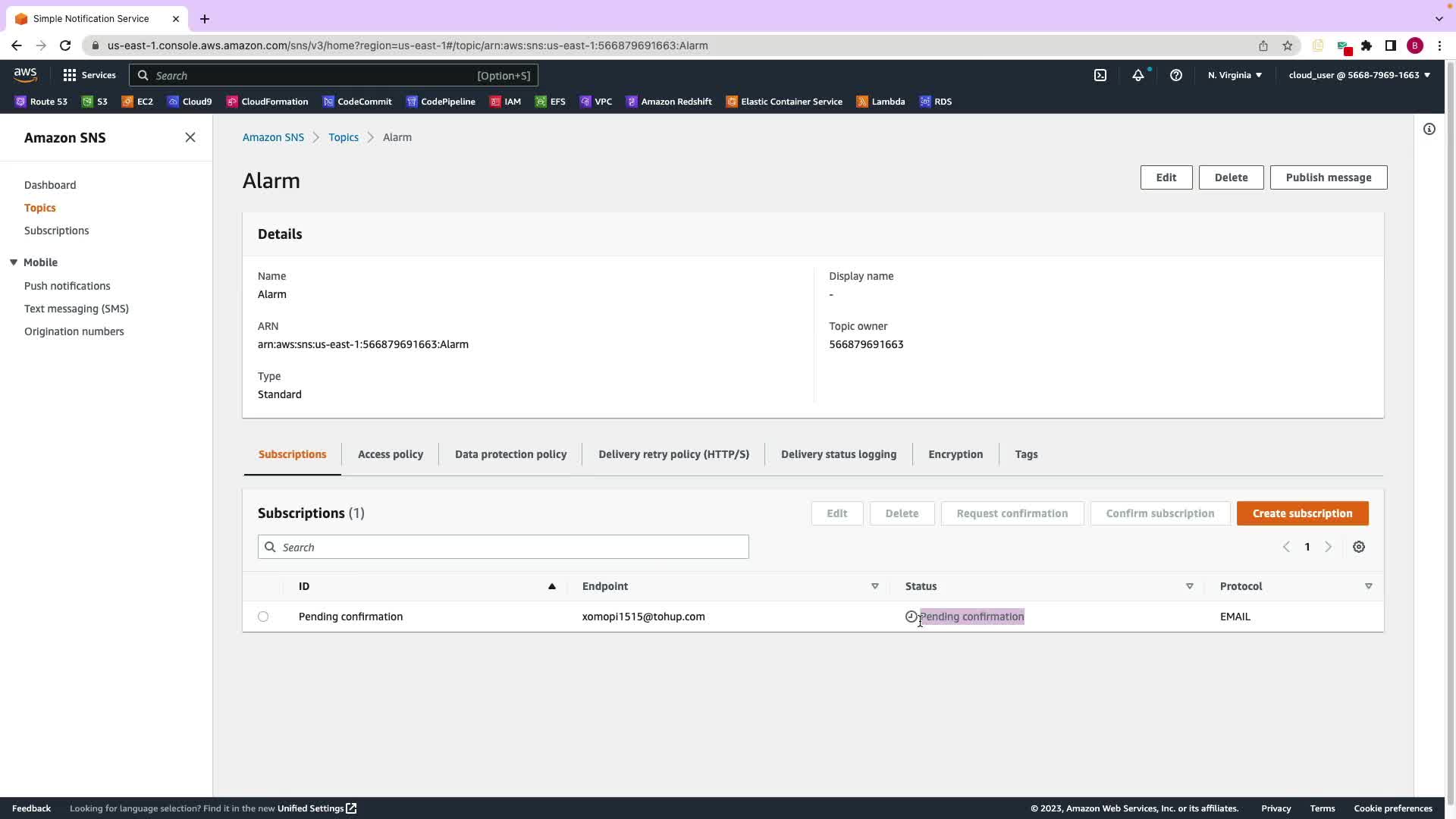This screenshot has height=819, width=1456.
Task: Open the Services grid menu
Action: [89, 75]
